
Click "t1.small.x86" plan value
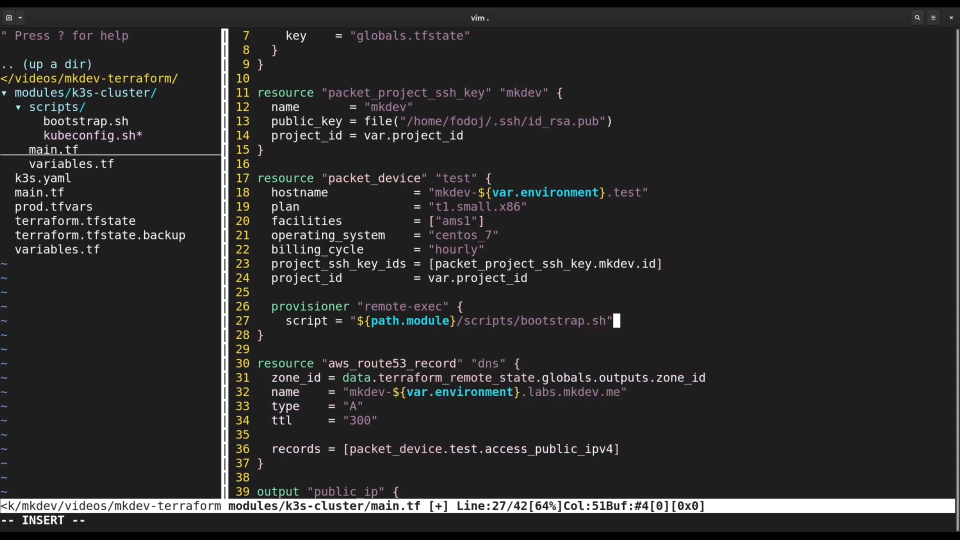pos(478,207)
